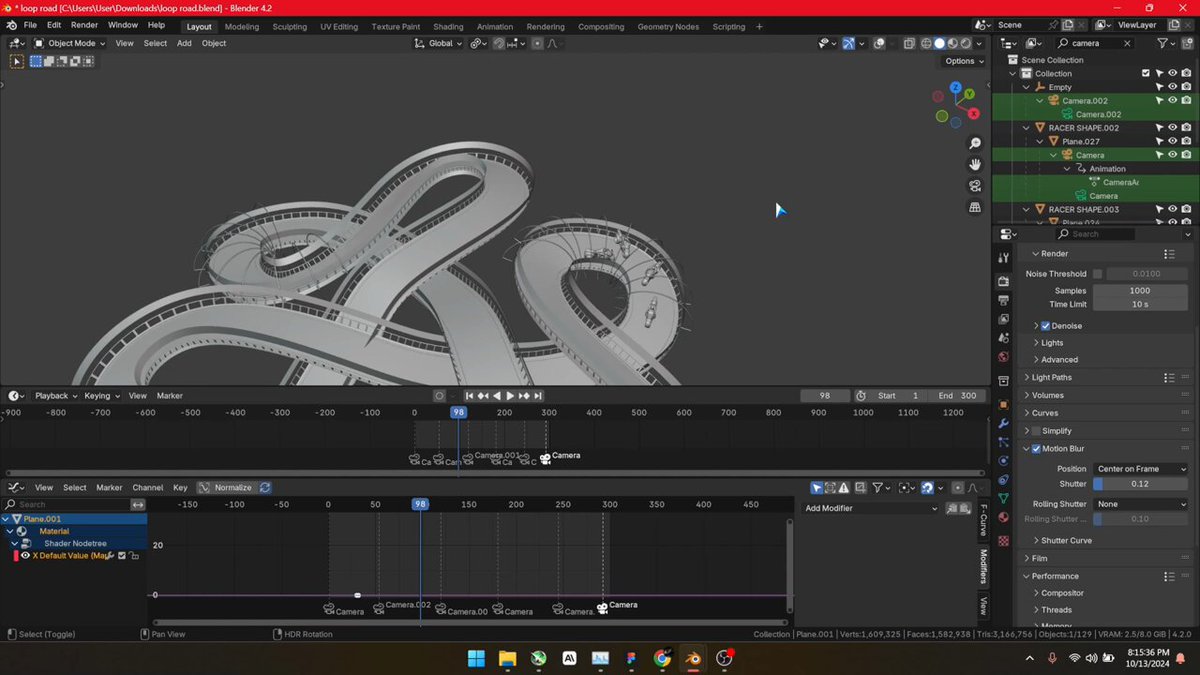Toggle Noise Threshold checkbox

click(x=1097, y=274)
